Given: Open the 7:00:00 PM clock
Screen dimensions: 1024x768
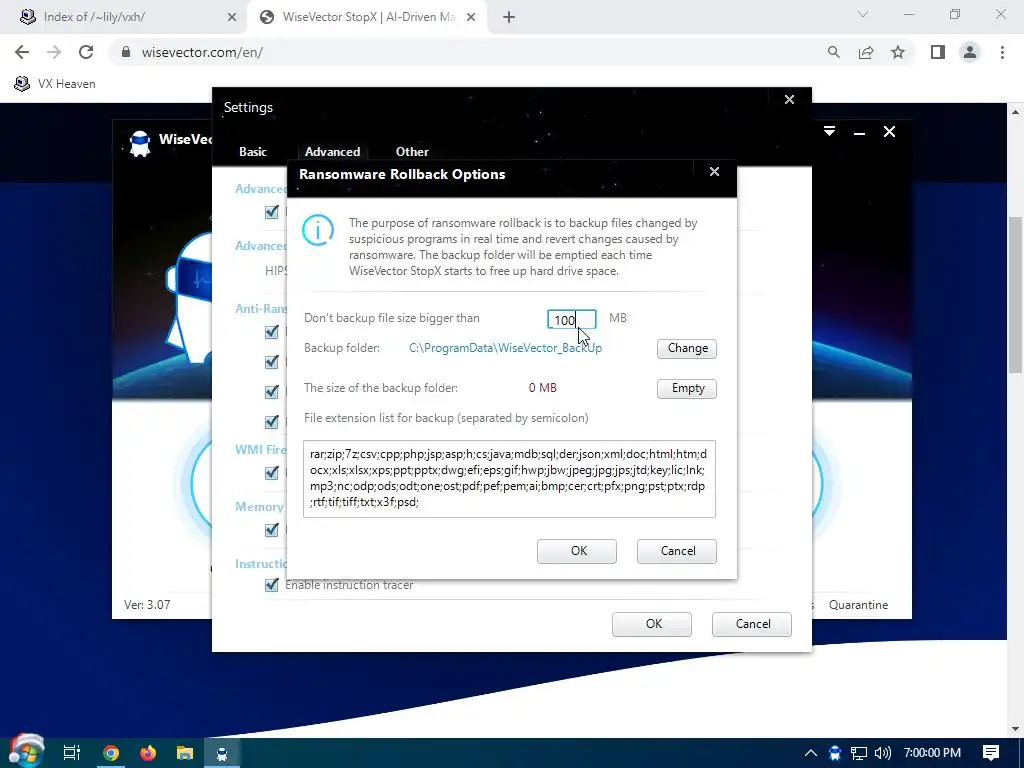Looking at the screenshot, I should 932,753.
